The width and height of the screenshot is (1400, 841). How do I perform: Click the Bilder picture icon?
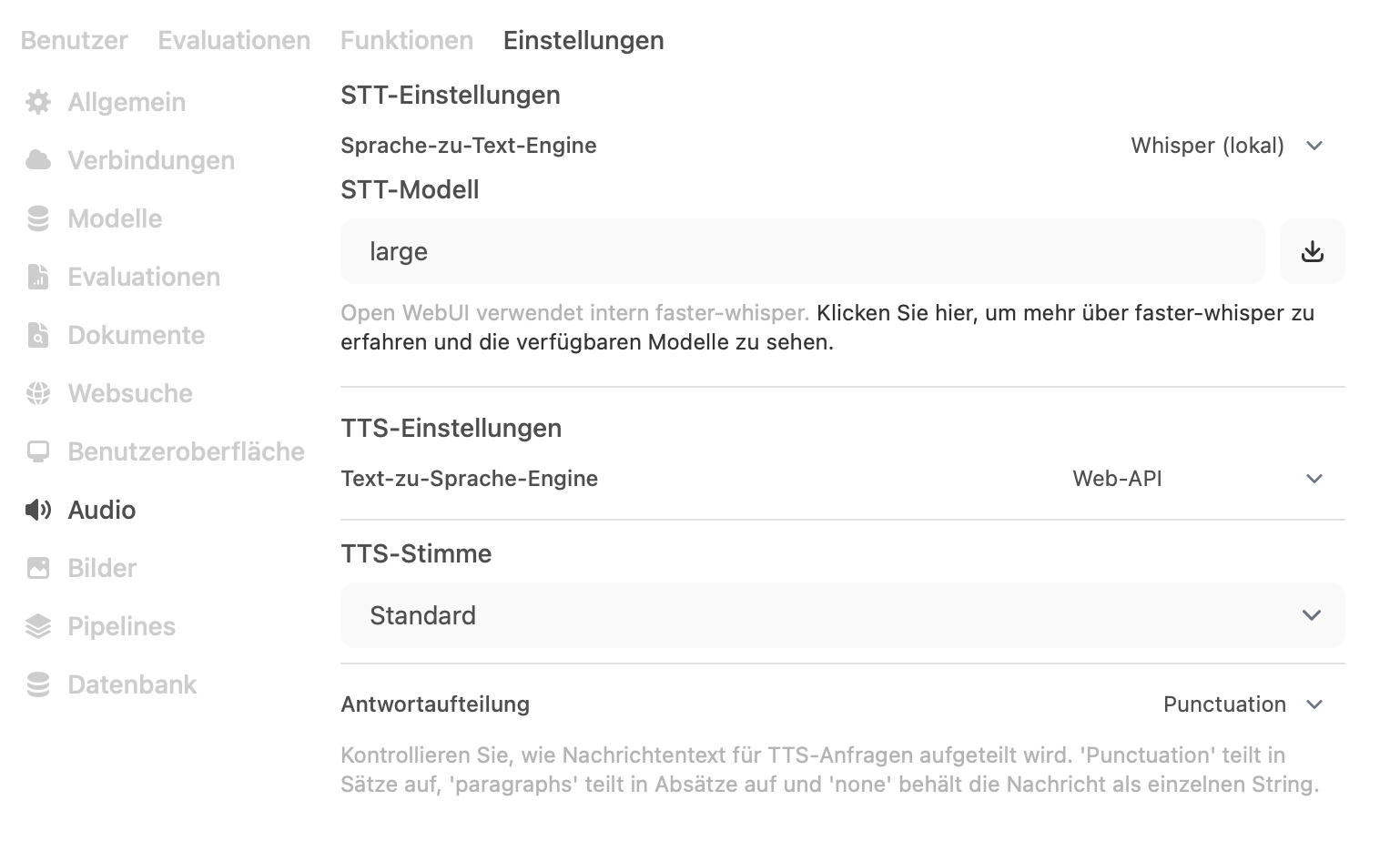click(x=38, y=568)
